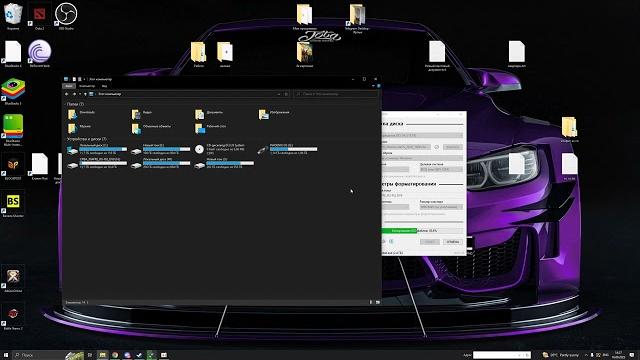Image resolution: width=640 pixels, height=360 pixels.
Task: Click the Cancel button in the Rufus window
Action: pyautogui.click(x=453, y=242)
